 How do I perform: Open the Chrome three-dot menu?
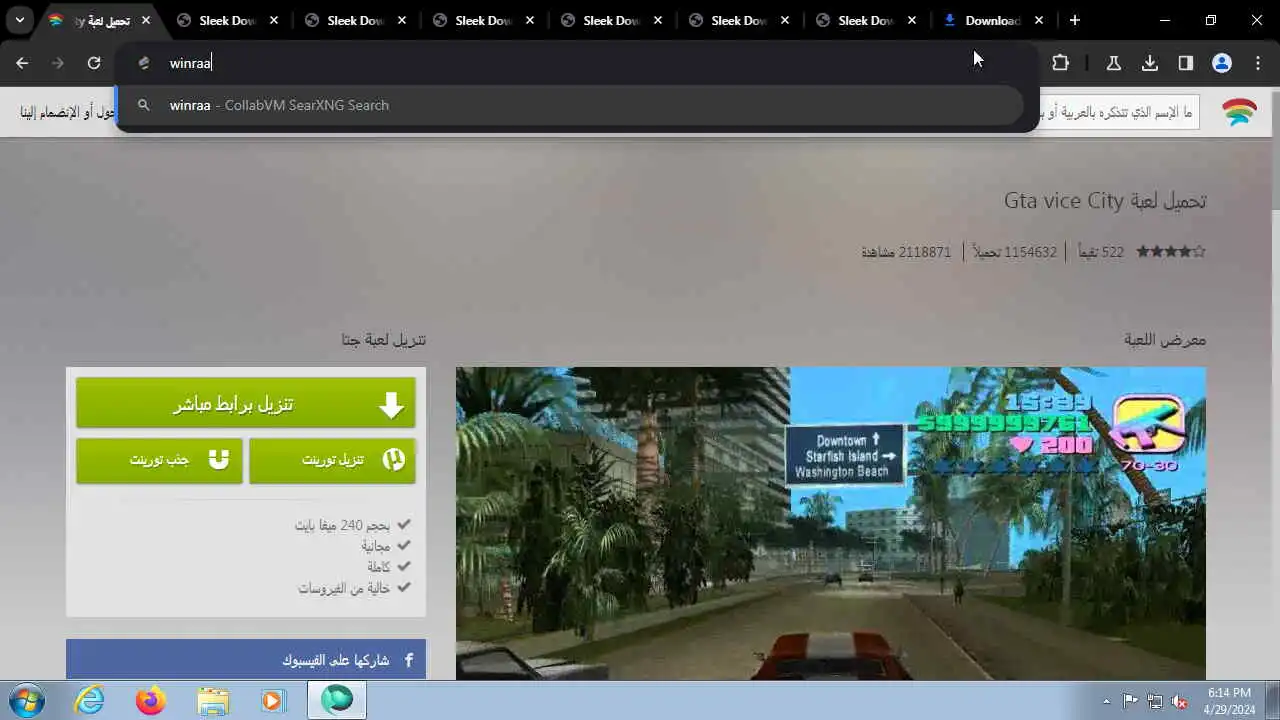click(1258, 63)
